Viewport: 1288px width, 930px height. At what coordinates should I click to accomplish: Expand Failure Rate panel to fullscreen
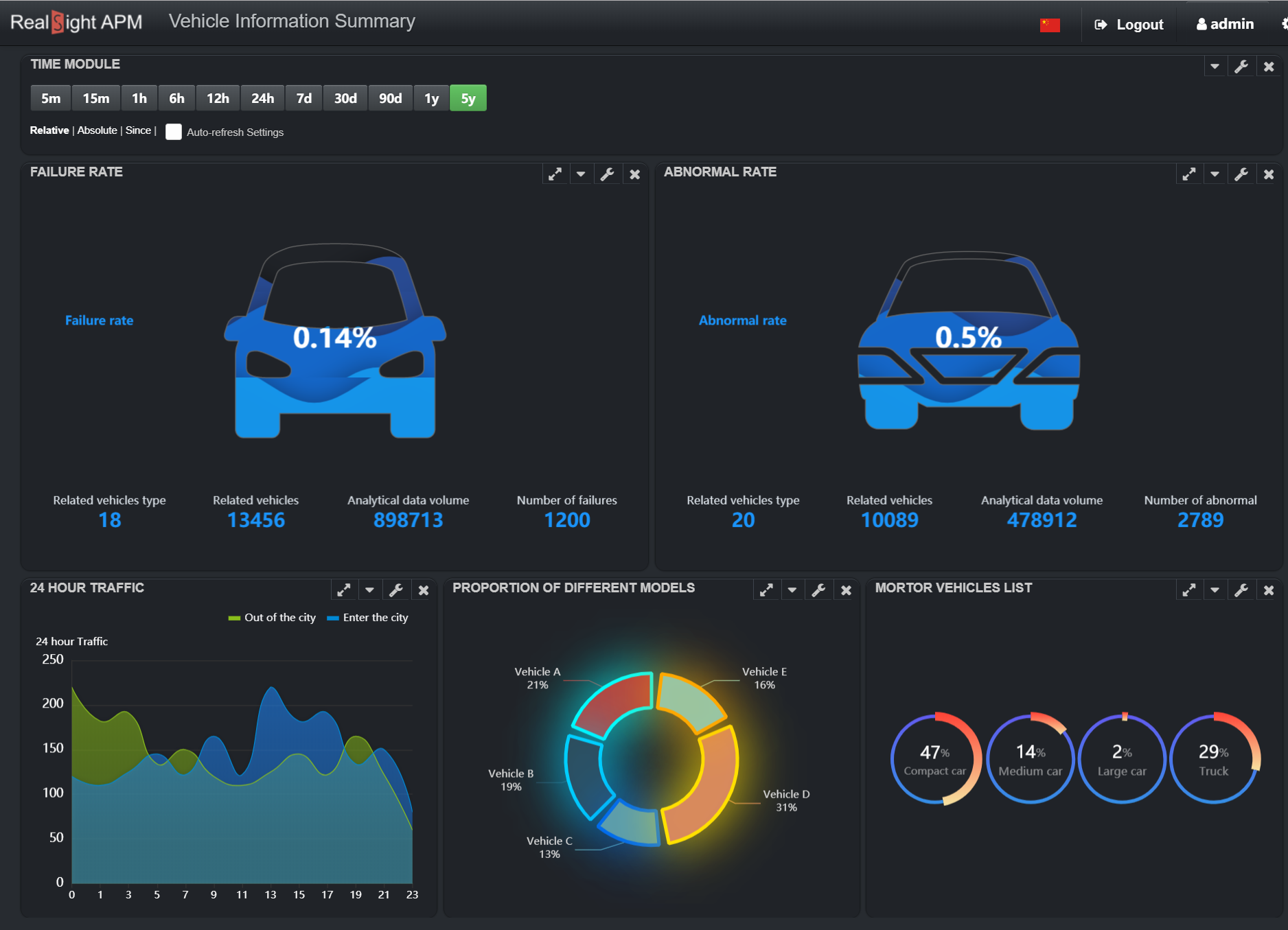(555, 174)
